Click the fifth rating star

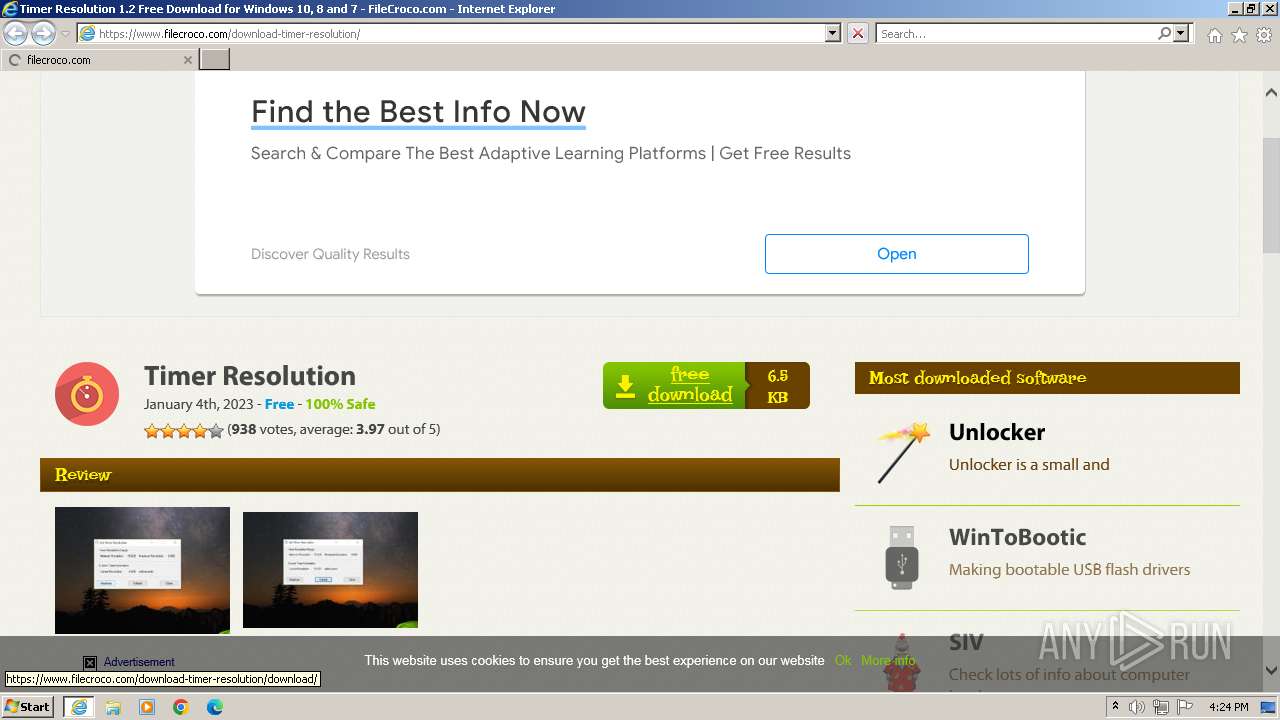[216, 431]
